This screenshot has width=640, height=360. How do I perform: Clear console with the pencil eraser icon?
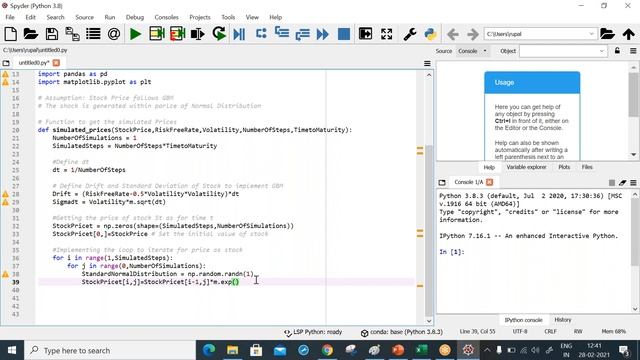622,182
